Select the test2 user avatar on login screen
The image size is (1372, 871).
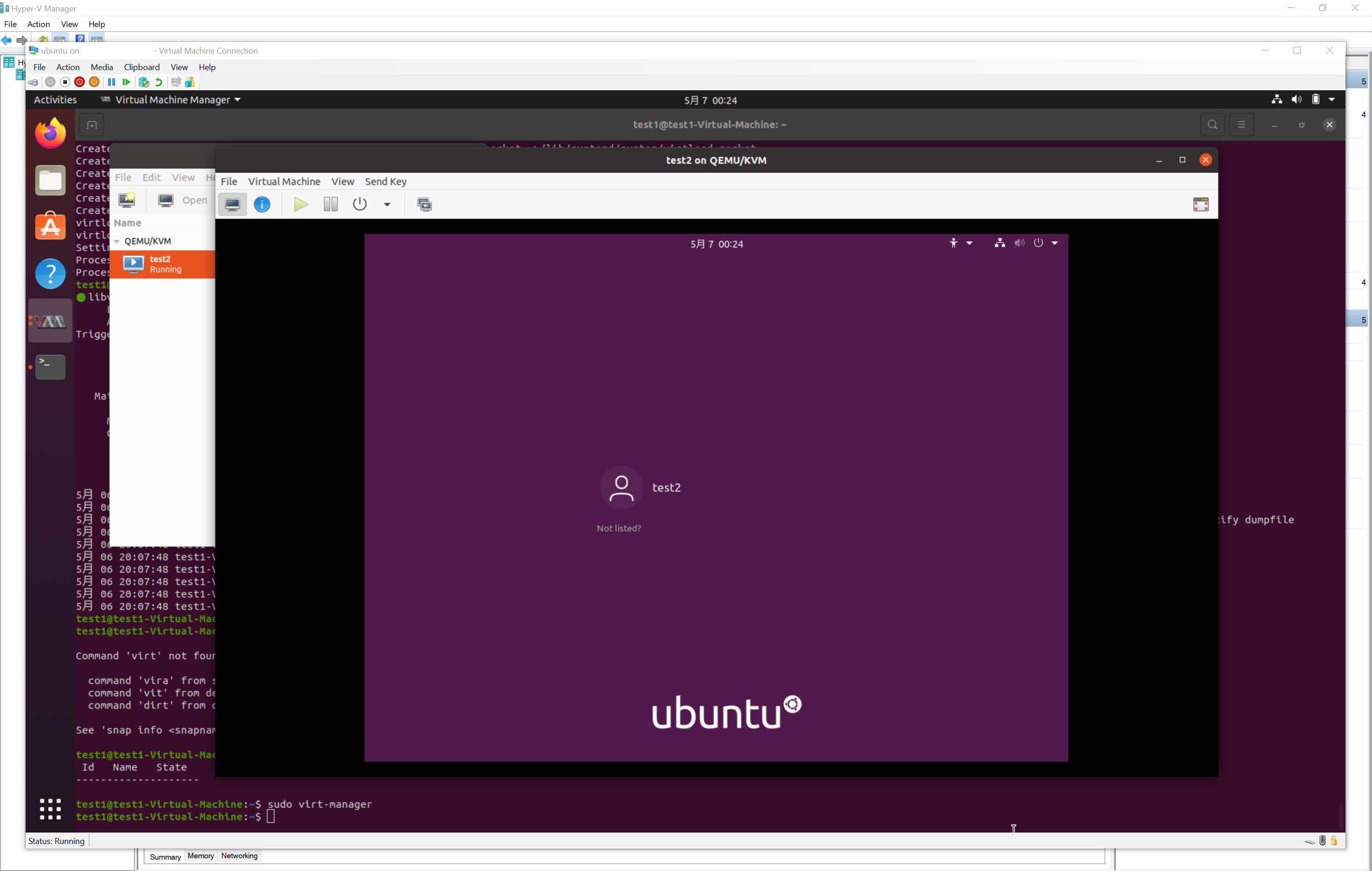click(621, 488)
